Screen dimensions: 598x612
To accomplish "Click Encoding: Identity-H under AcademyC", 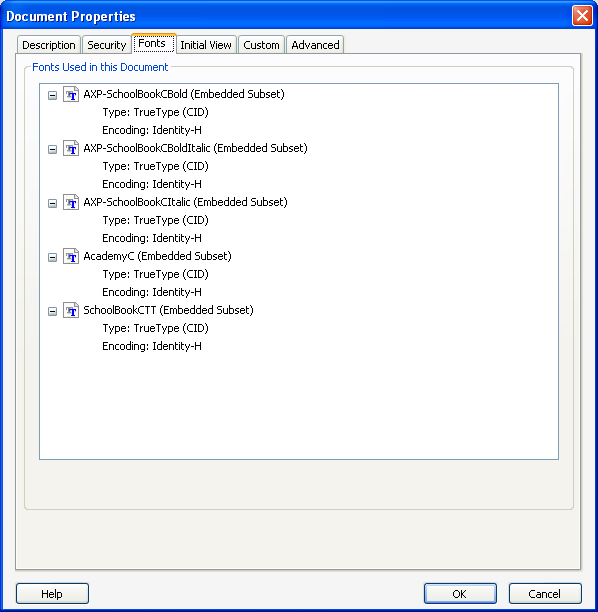I will click(152, 292).
